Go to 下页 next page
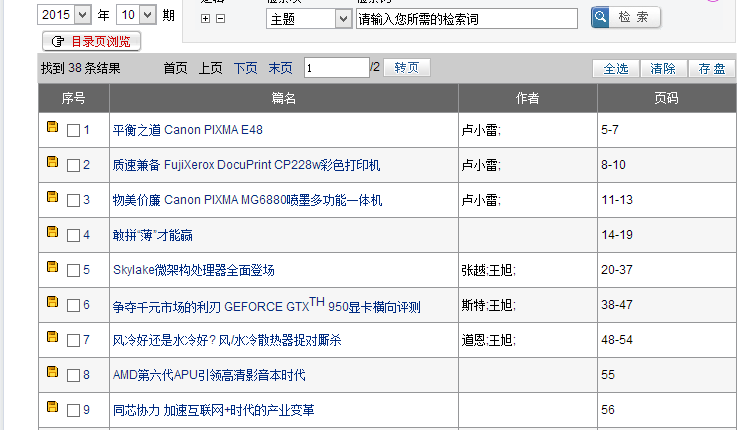 tap(246, 68)
